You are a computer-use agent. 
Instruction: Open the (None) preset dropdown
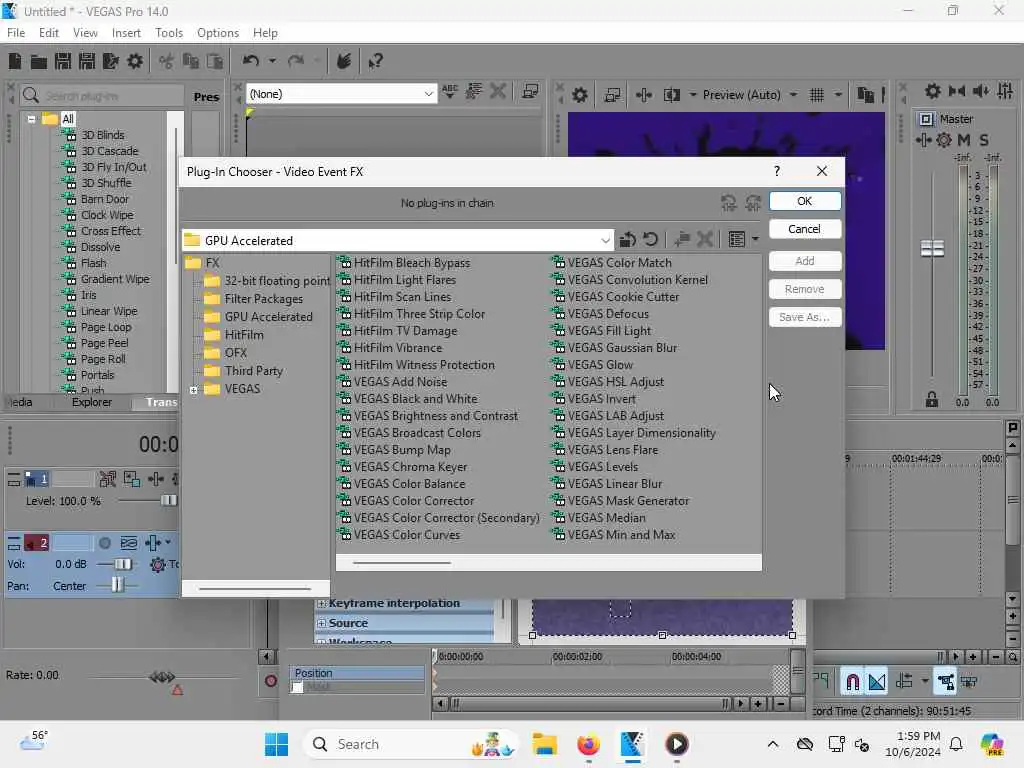[428, 94]
